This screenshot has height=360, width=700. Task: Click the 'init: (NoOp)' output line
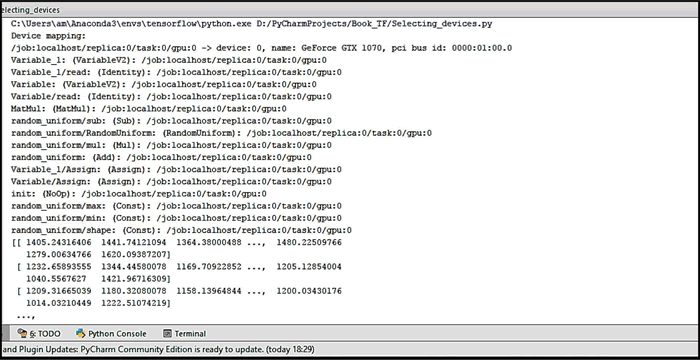point(139,193)
